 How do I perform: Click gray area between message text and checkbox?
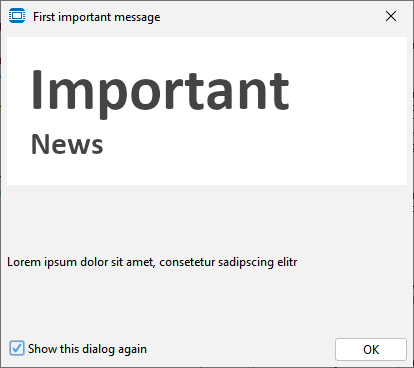[x=207, y=303]
